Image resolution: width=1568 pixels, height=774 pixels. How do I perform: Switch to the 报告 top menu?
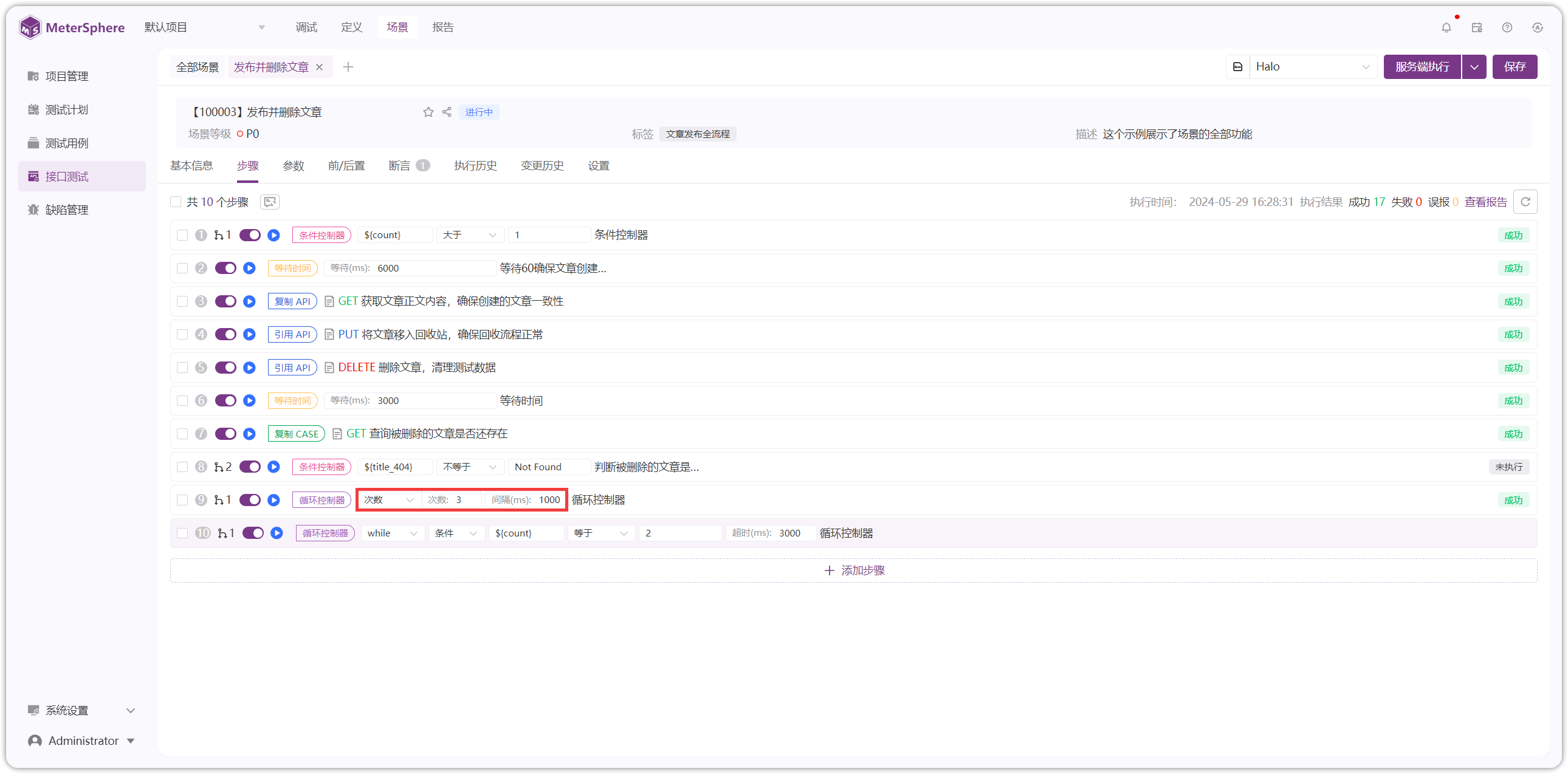coord(443,27)
